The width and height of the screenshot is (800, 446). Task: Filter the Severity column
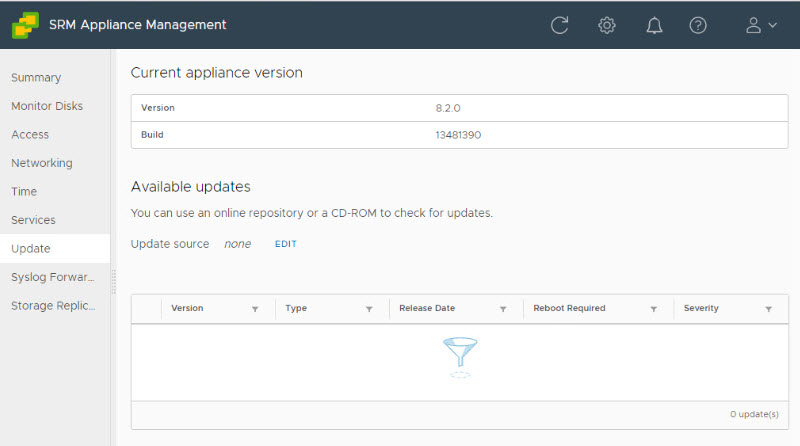point(768,309)
